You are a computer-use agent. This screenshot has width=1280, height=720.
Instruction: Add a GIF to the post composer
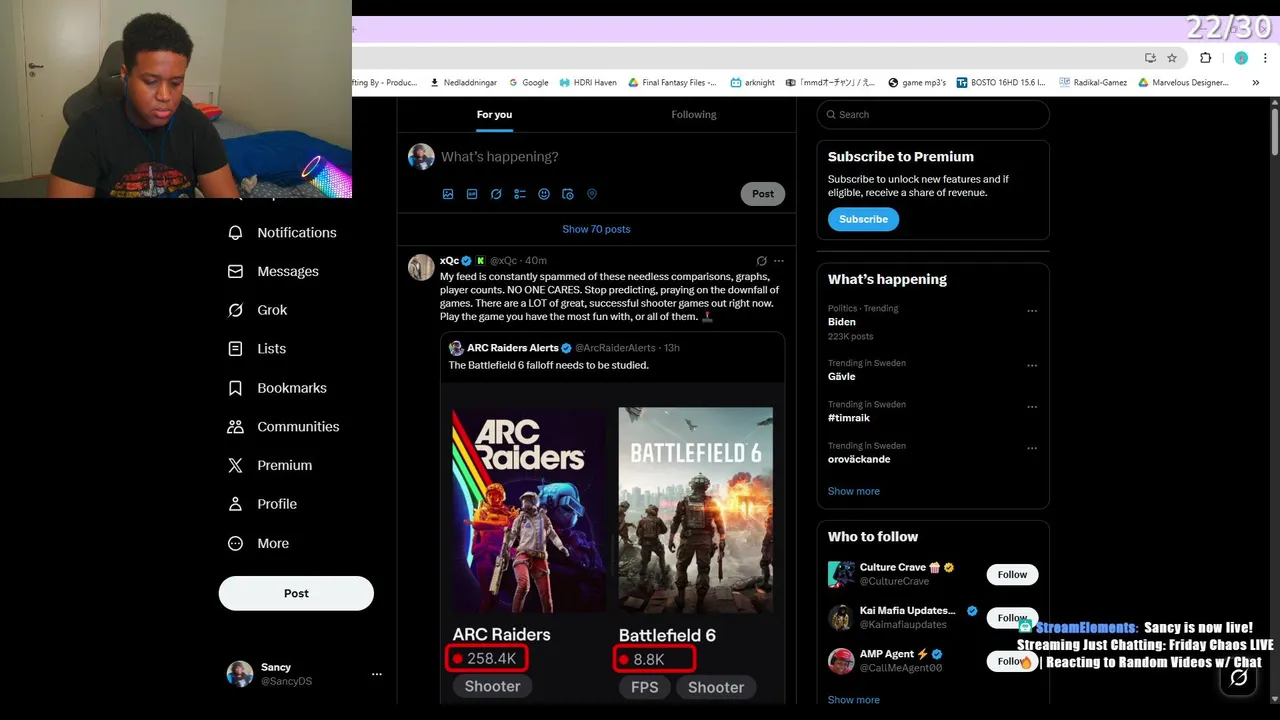472,194
